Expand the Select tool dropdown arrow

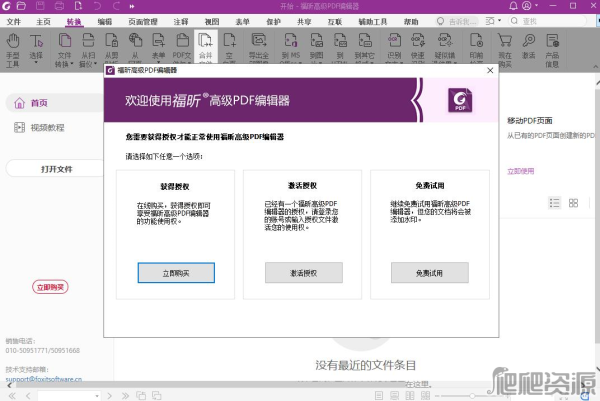[x=36, y=62]
